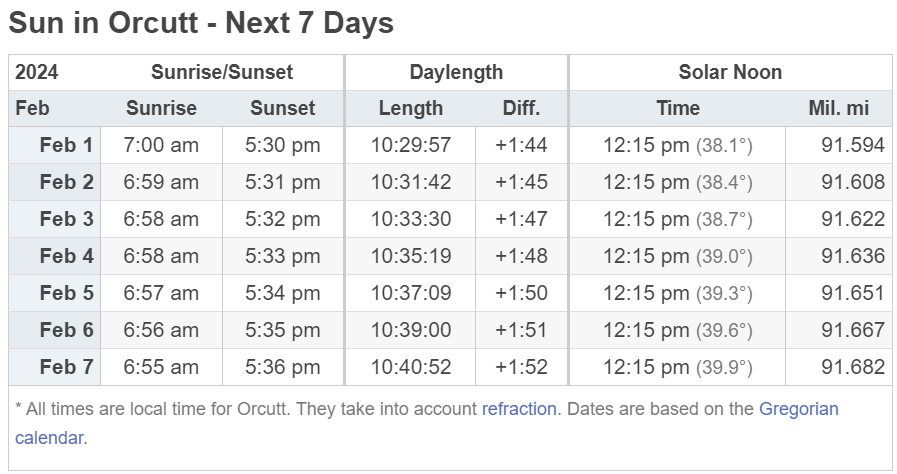Click the 7:00 am sunrise cell
897x474 pixels.
(x=161, y=145)
